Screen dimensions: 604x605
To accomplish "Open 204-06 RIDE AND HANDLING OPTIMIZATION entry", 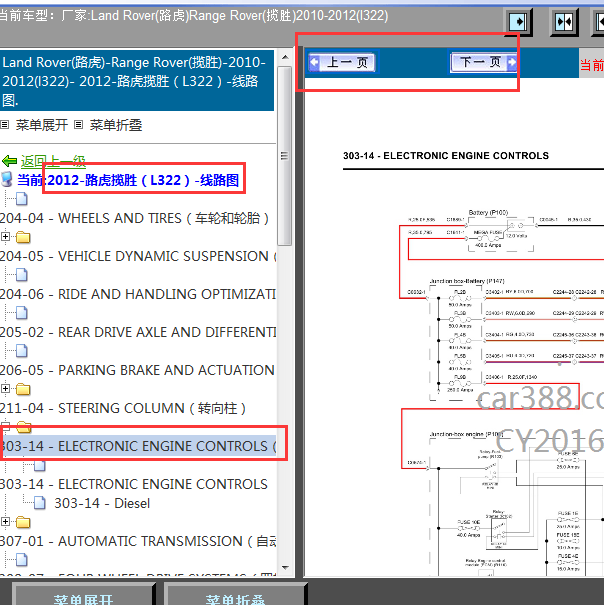I will pos(138,294).
